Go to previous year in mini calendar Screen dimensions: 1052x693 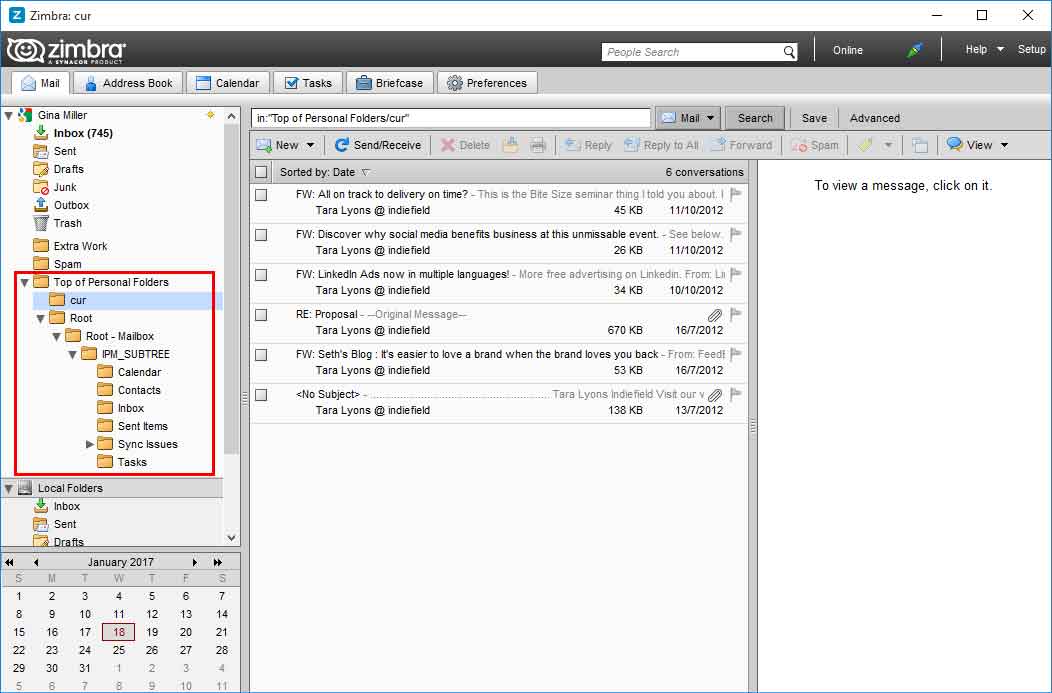9,562
